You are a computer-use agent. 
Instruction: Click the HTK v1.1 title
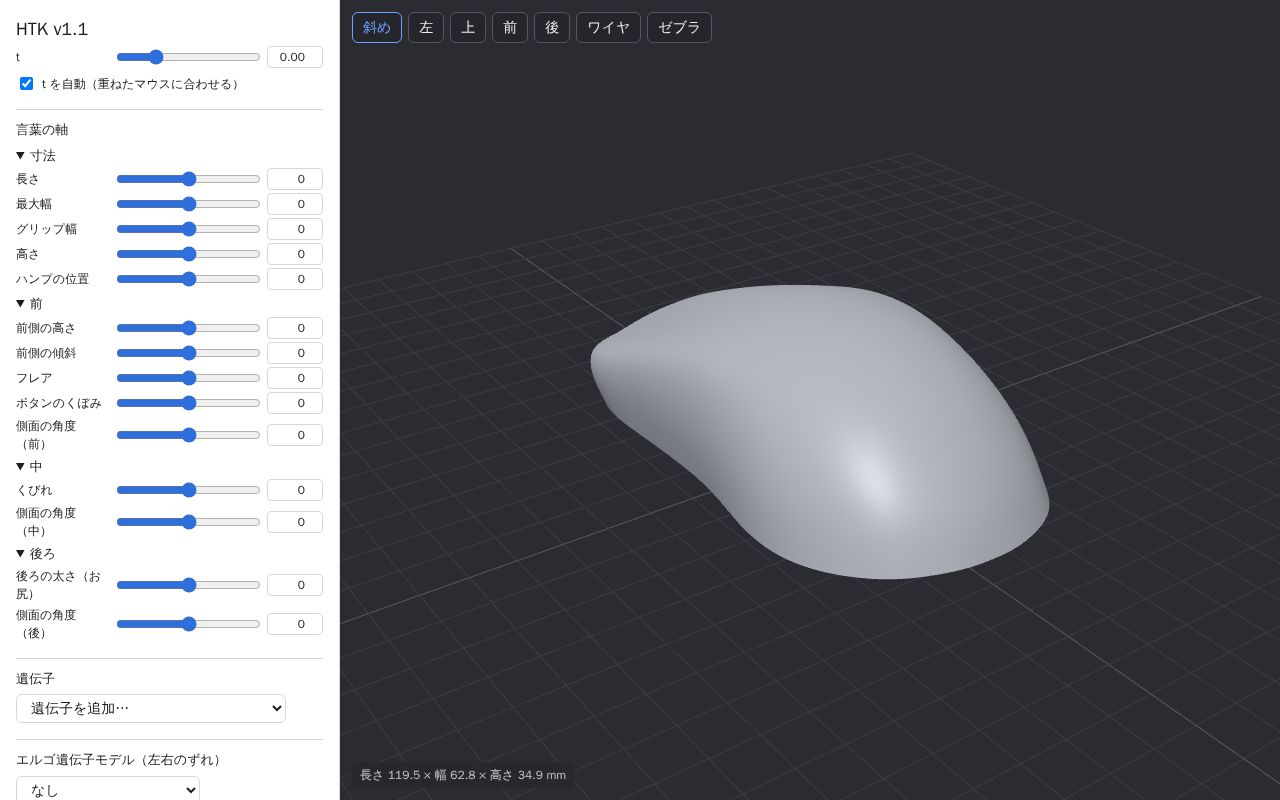(52, 30)
